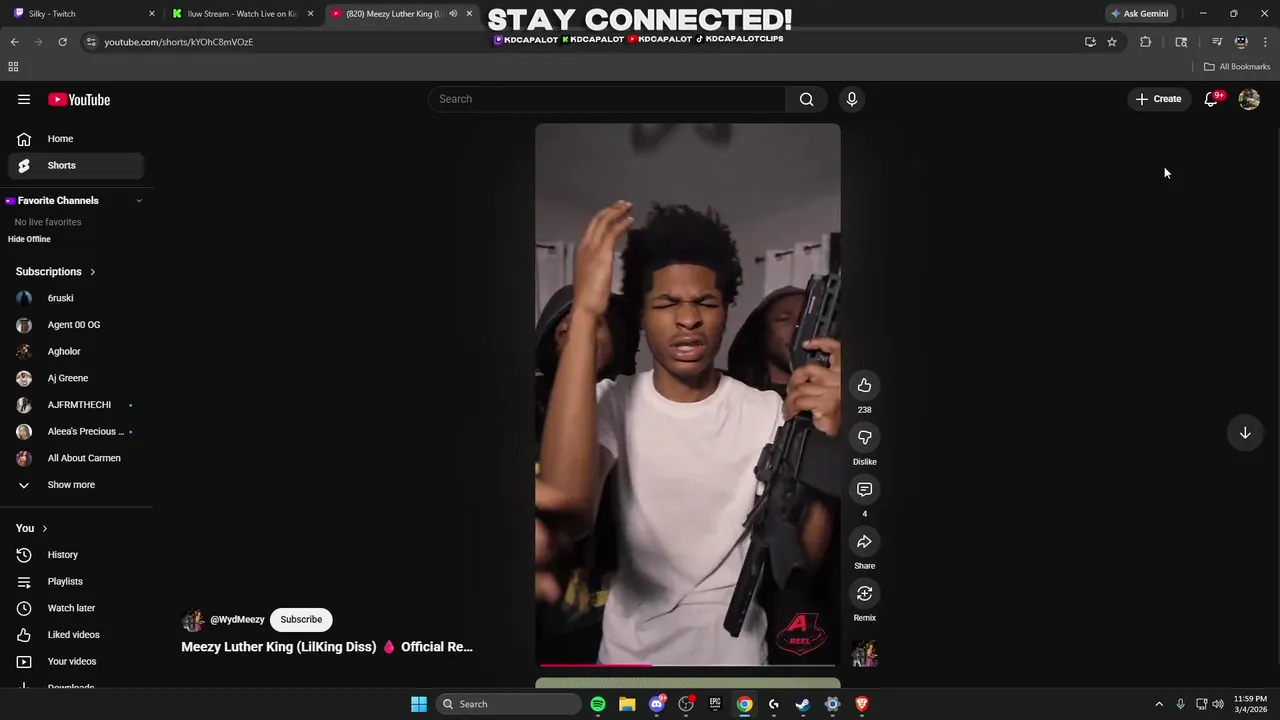Screen dimensions: 1280x720
Task: Open Liked videos in the sidebar
Action: 76,635
